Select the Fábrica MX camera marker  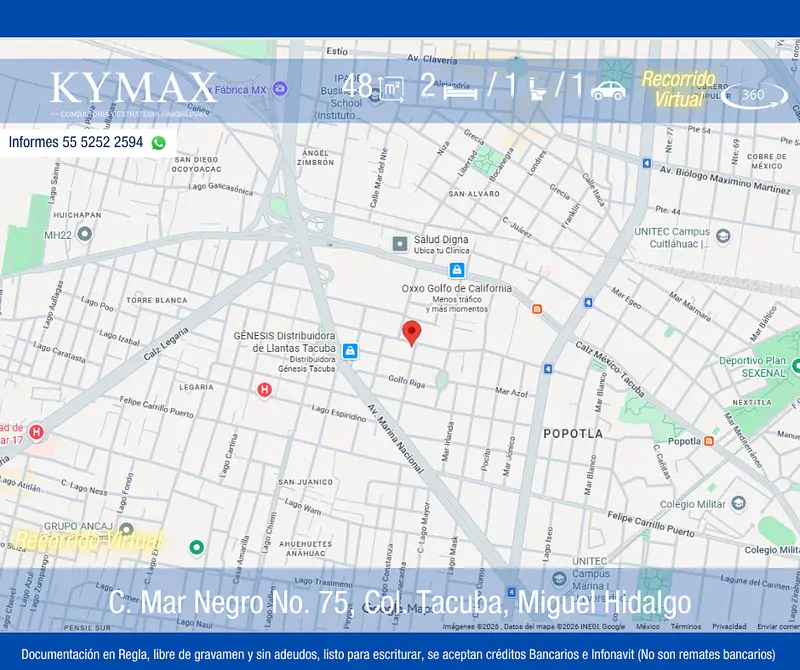pos(280,89)
